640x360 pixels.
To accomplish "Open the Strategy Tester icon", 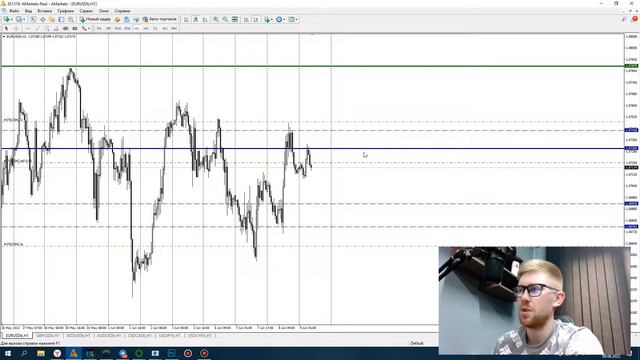I will pyautogui.click(x=71, y=19).
